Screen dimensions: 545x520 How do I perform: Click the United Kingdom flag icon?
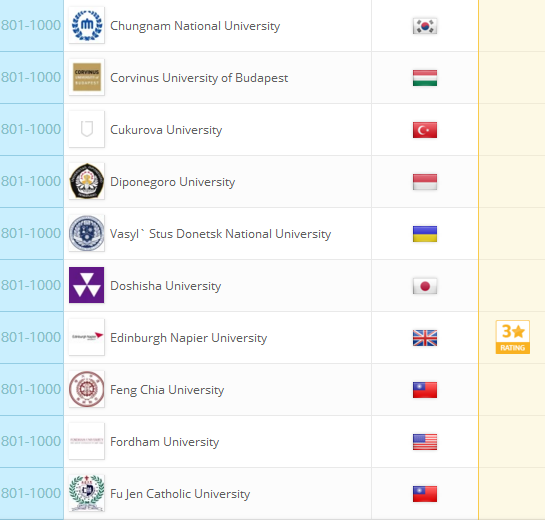click(425, 338)
